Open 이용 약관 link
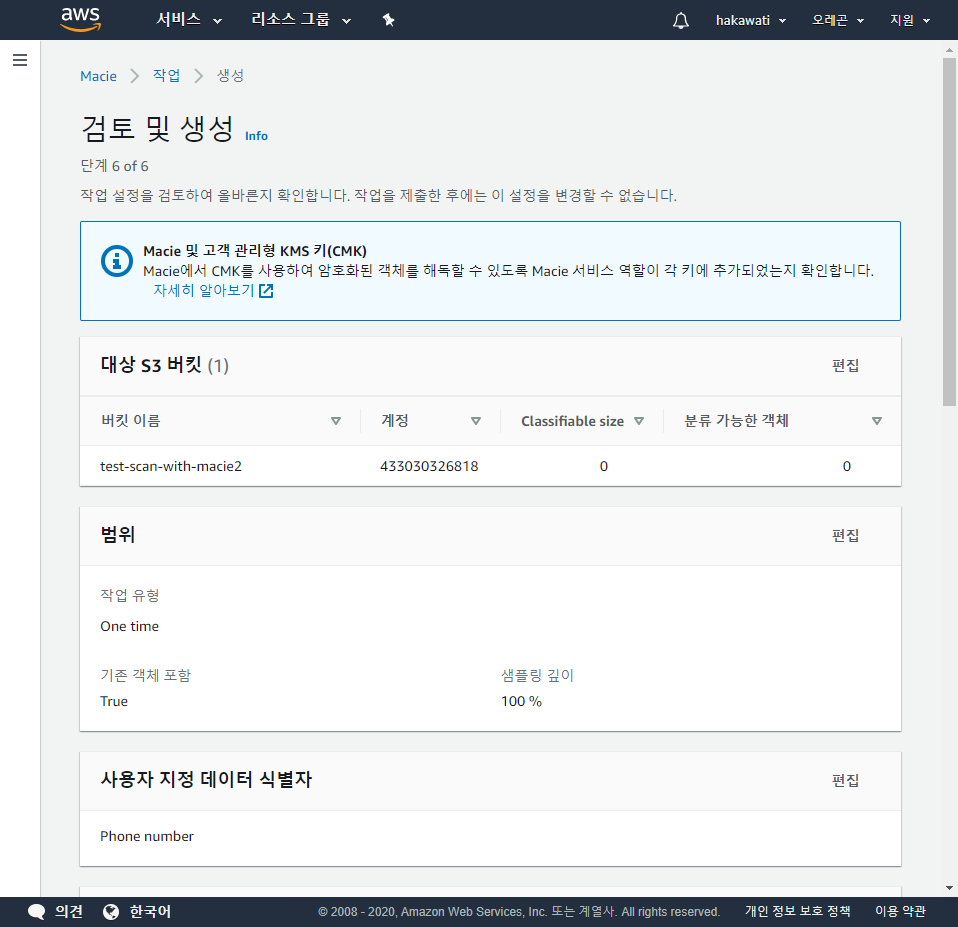The image size is (958, 927). pos(901,911)
